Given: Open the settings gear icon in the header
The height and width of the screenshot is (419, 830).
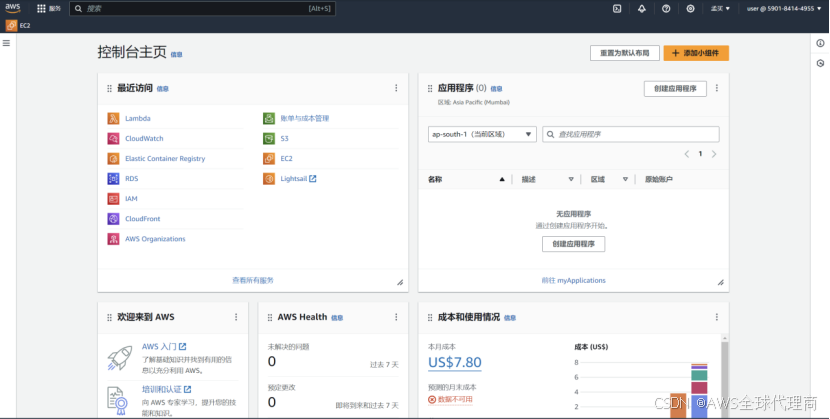Looking at the screenshot, I should pos(690,8).
